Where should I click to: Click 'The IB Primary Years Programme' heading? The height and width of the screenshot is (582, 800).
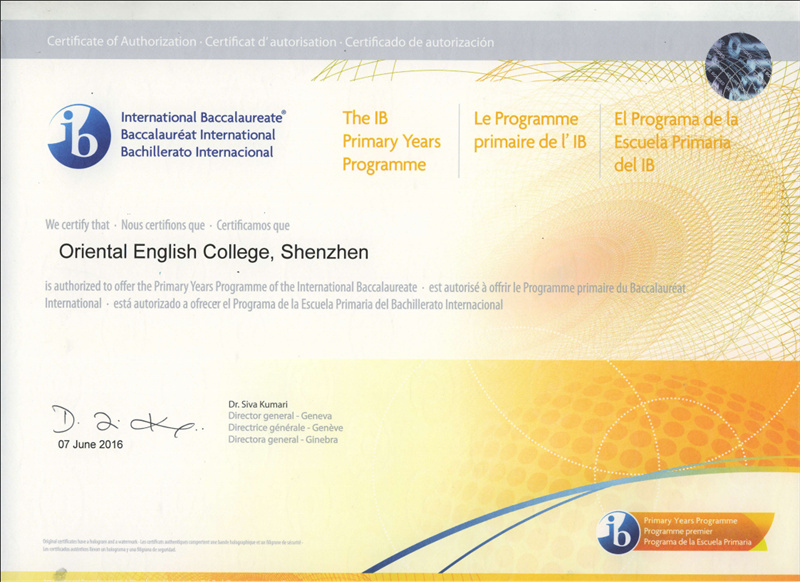point(391,141)
